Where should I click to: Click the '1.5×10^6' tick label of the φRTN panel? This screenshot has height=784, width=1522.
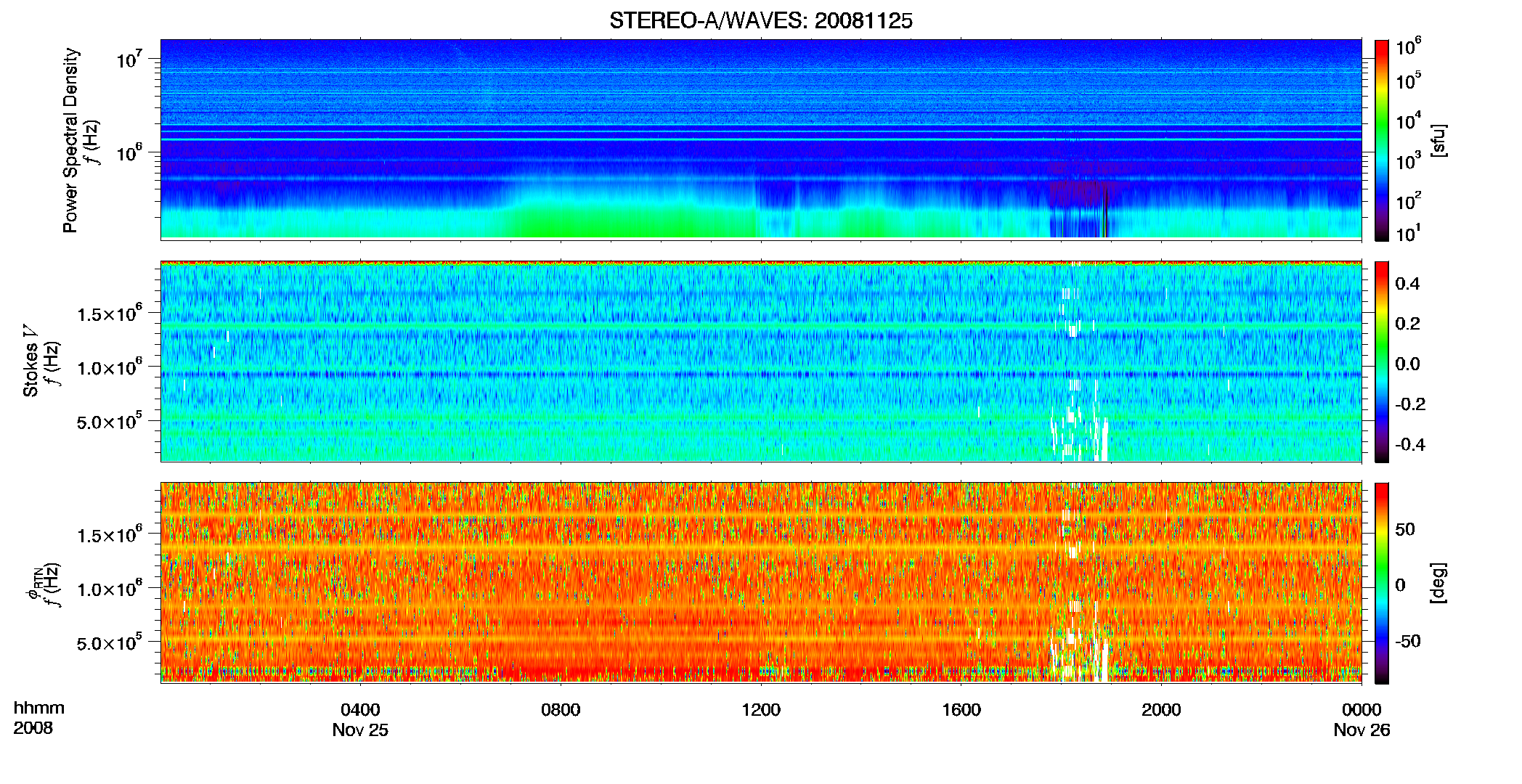point(109,535)
